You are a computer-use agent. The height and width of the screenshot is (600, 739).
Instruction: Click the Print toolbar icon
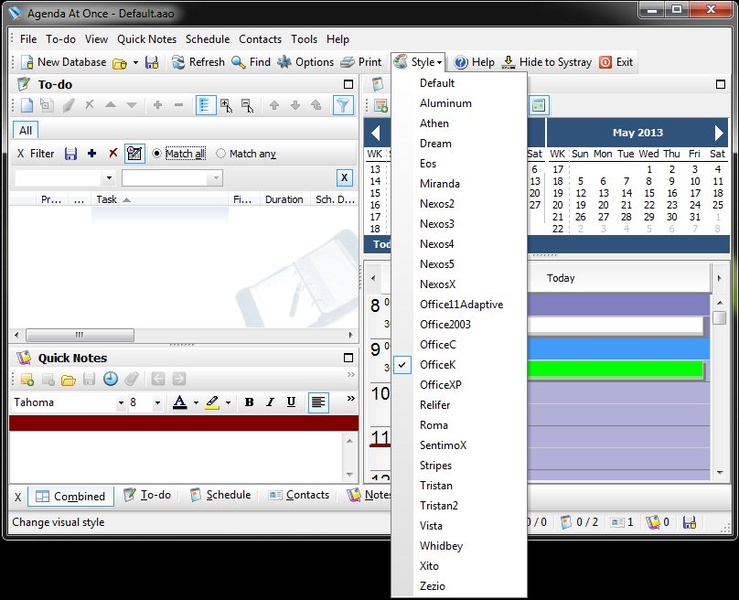(x=347, y=62)
